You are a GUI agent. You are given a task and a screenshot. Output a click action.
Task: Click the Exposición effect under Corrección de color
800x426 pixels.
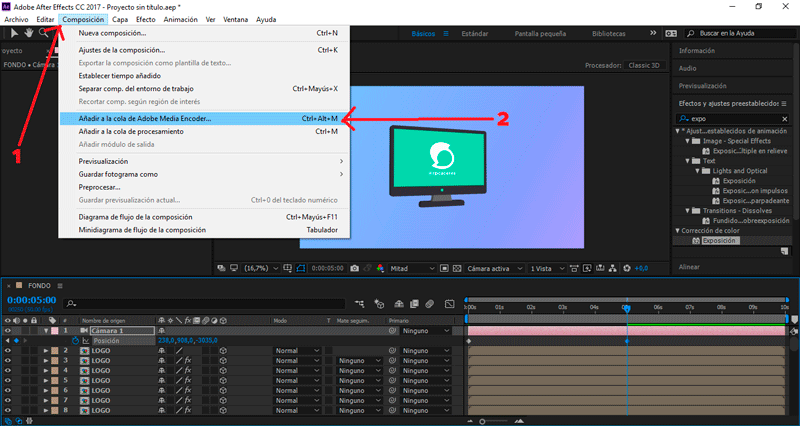tap(718, 241)
